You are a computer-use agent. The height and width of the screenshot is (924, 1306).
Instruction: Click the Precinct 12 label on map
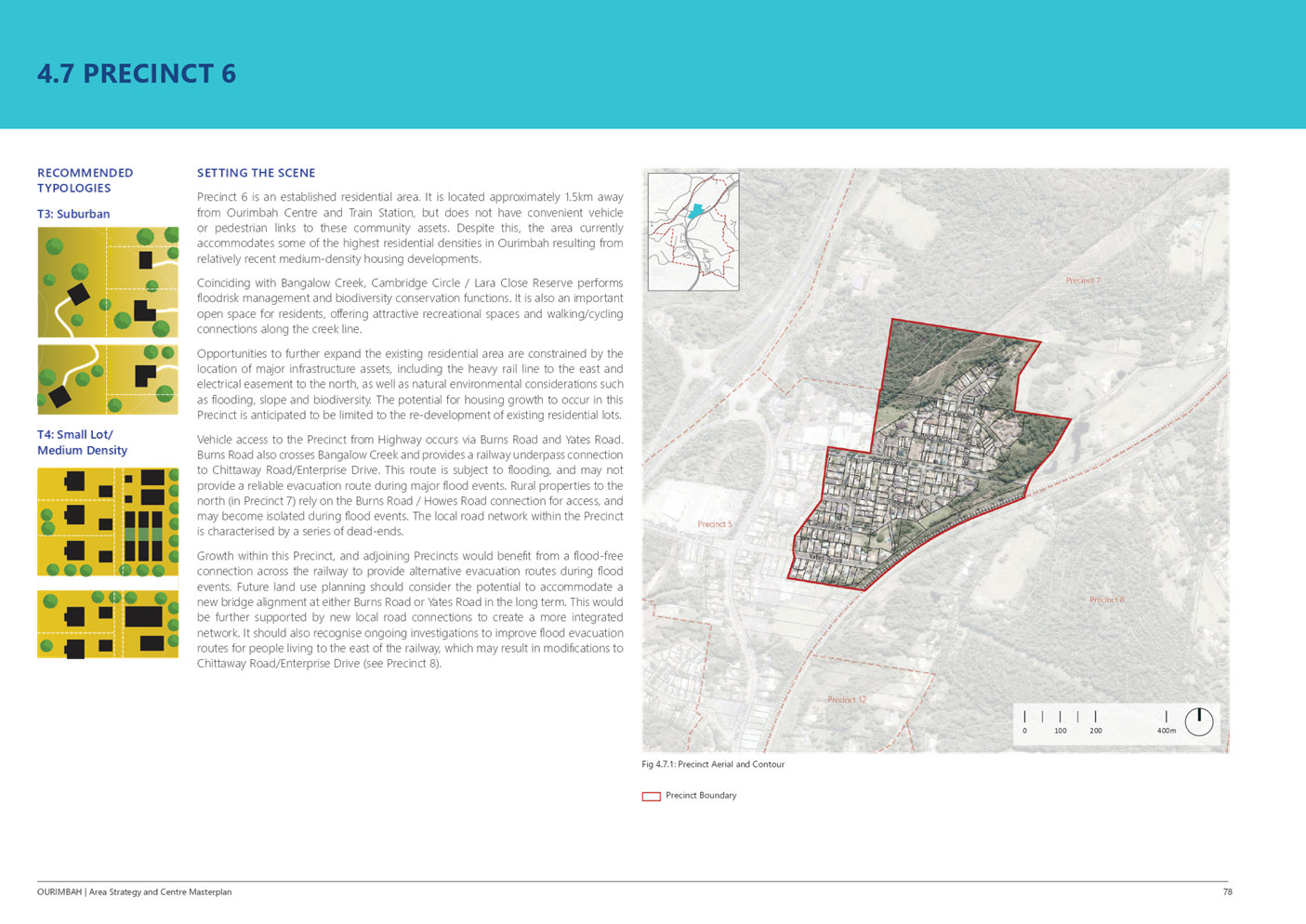846,699
